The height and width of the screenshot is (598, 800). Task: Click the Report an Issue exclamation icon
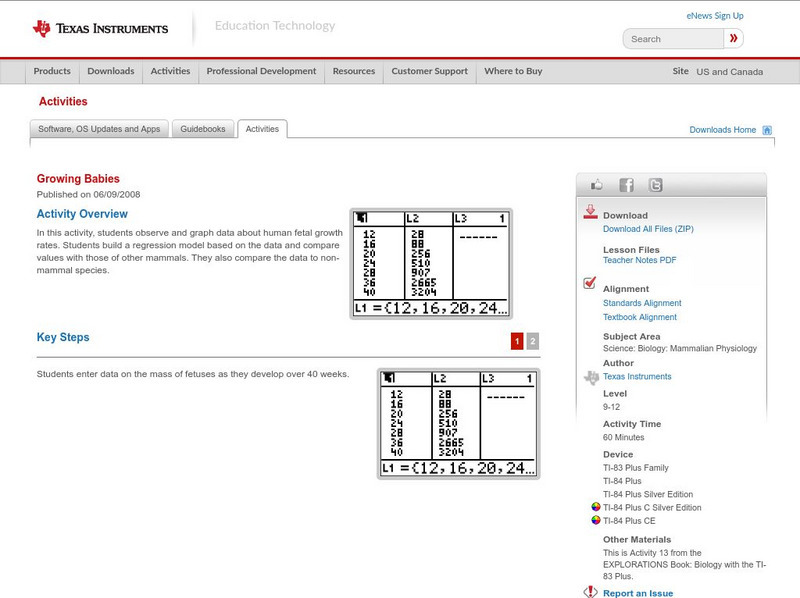coord(590,592)
